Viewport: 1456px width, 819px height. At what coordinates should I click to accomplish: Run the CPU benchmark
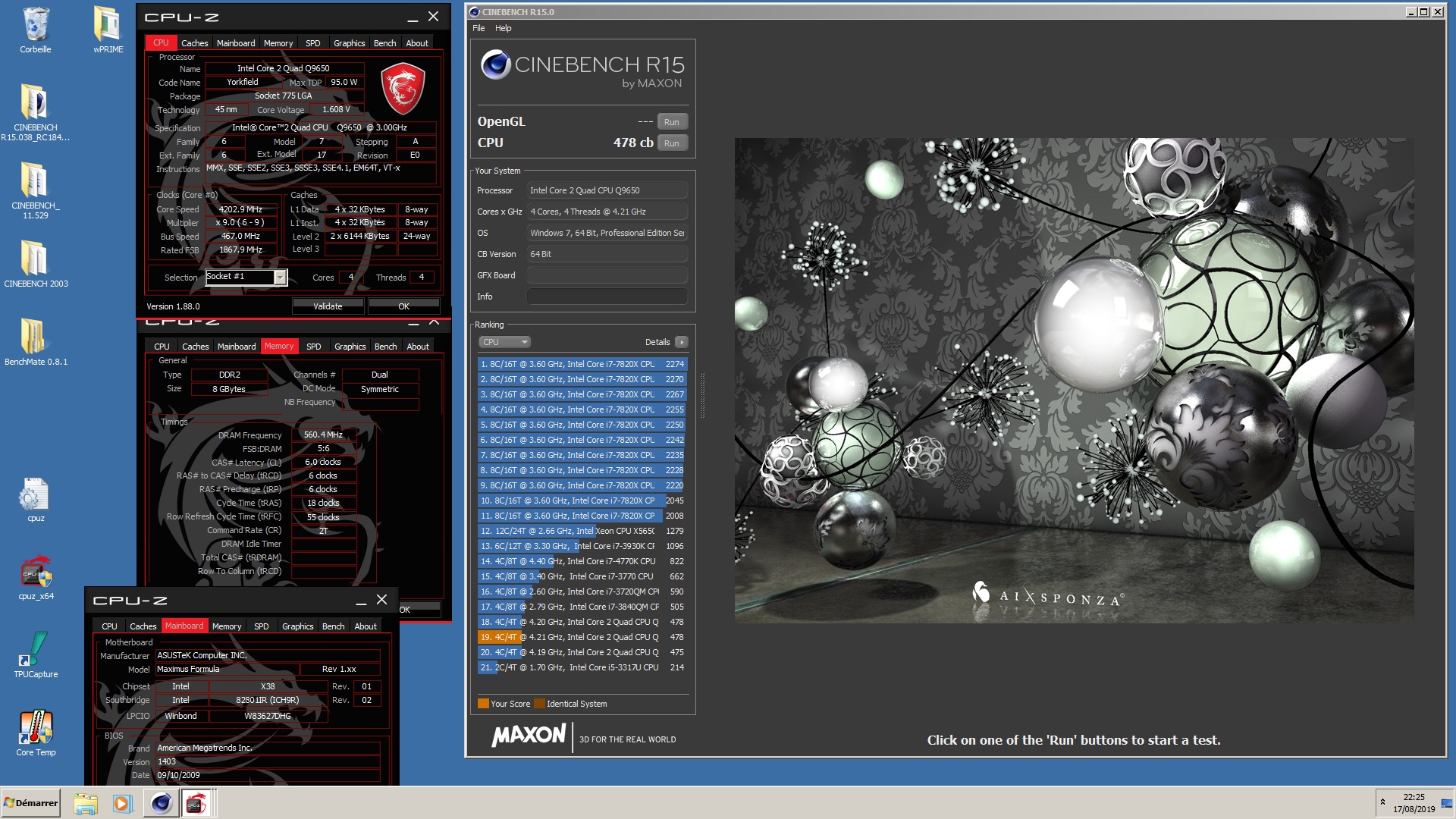point(672,143)
